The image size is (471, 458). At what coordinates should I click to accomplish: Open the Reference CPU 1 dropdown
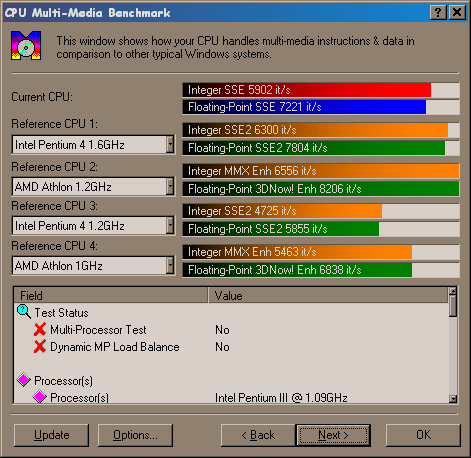pos(170,145)
